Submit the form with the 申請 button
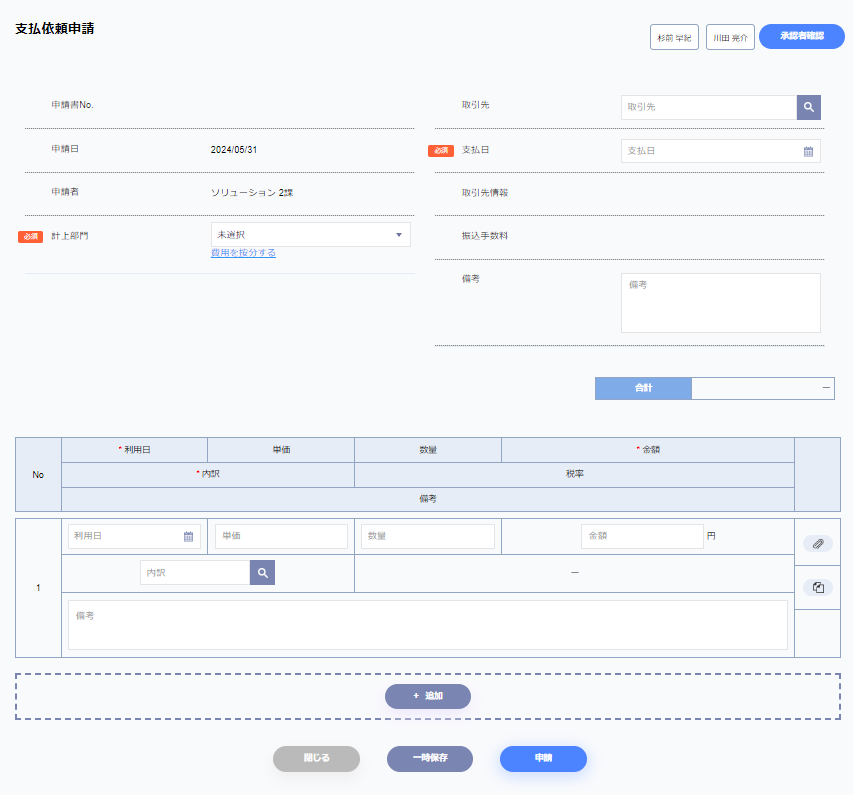Image resolution: width=853 pixels, height=795 pixels. (543, 759)
